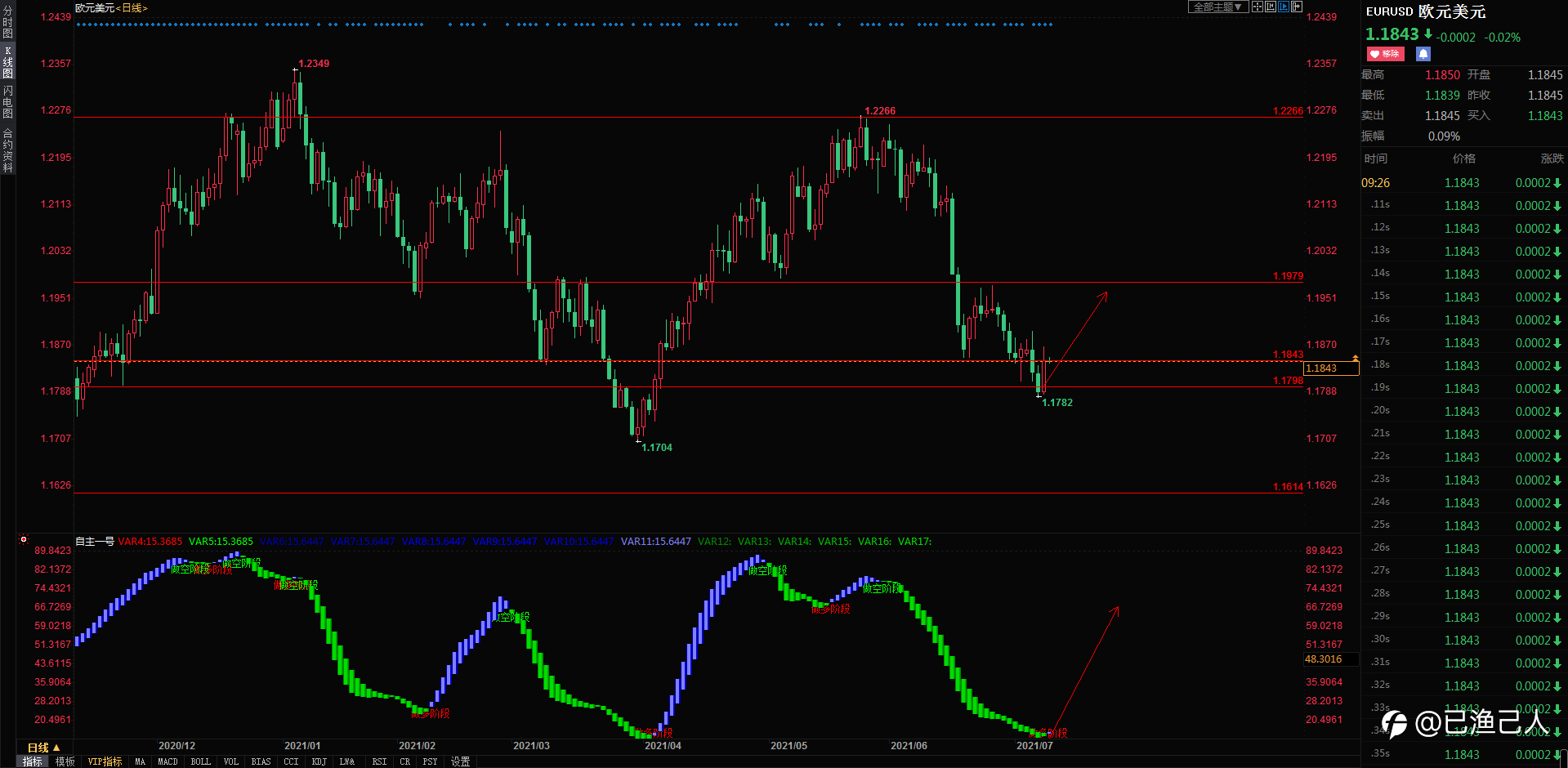
Task: Switch indicator to MA
Action: 140,761
